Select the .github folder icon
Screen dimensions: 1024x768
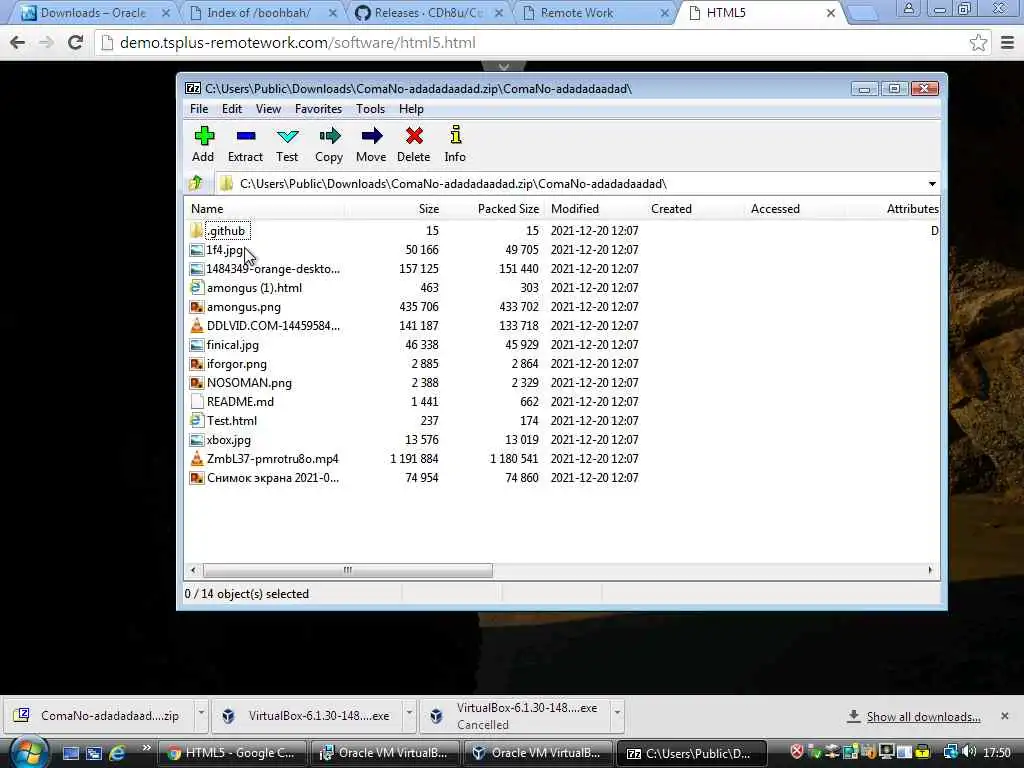coord(196,231)
